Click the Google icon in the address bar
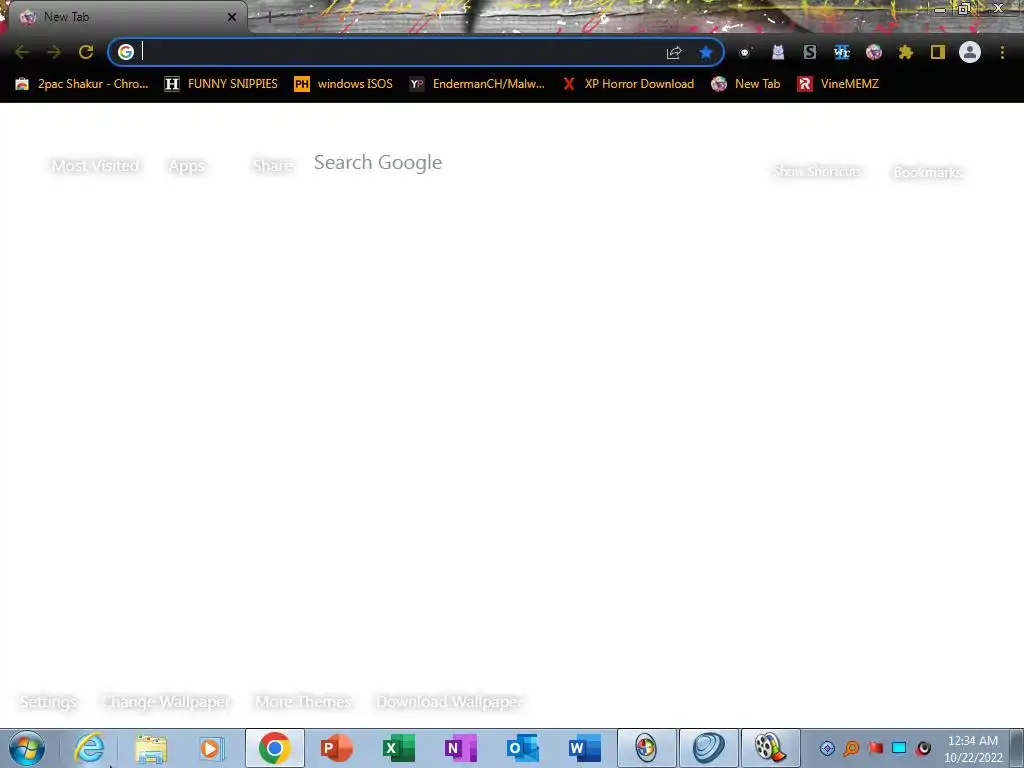 coord(126,52)
